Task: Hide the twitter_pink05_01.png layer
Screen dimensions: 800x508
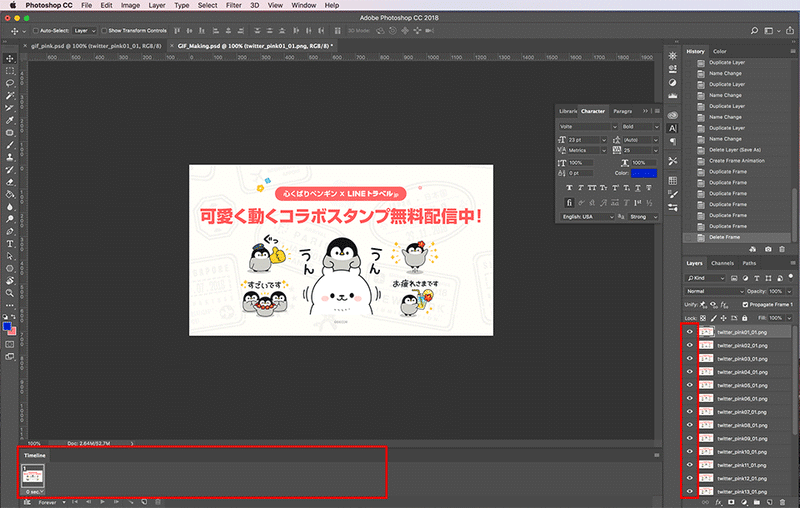Action: [690, 385]
